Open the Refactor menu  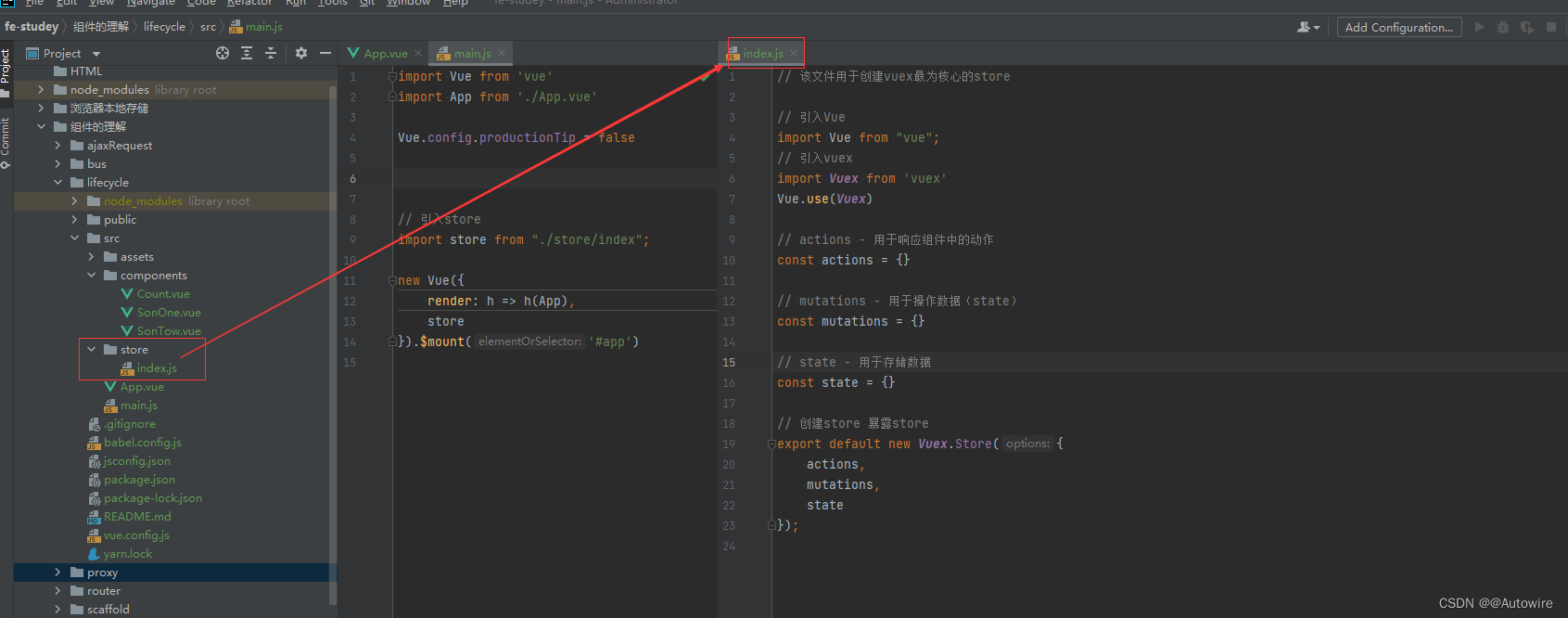click(249, 3)
